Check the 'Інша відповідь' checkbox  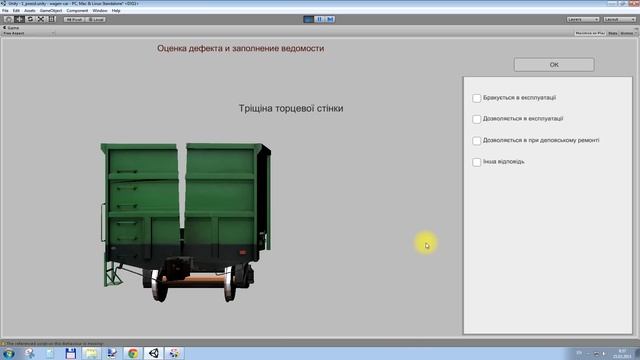476,162
